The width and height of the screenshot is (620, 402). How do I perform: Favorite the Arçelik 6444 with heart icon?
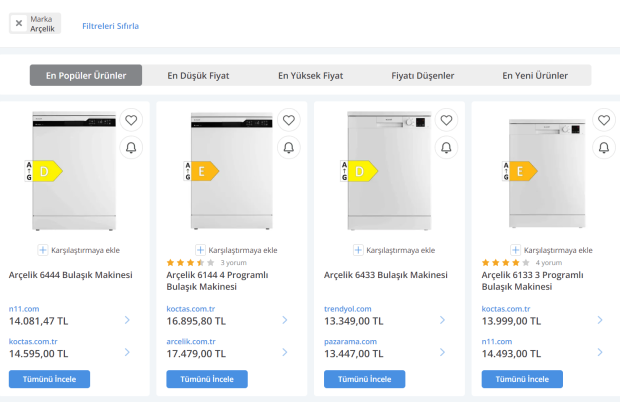tap(131, 120)
